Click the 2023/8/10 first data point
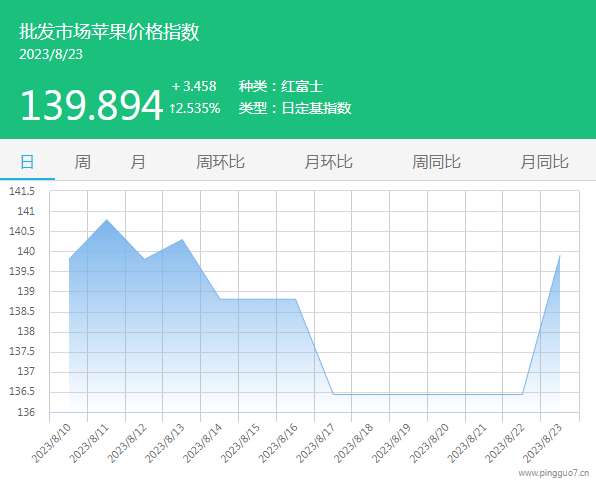This screenshot has height=482, width=596. tap(69, 259)
